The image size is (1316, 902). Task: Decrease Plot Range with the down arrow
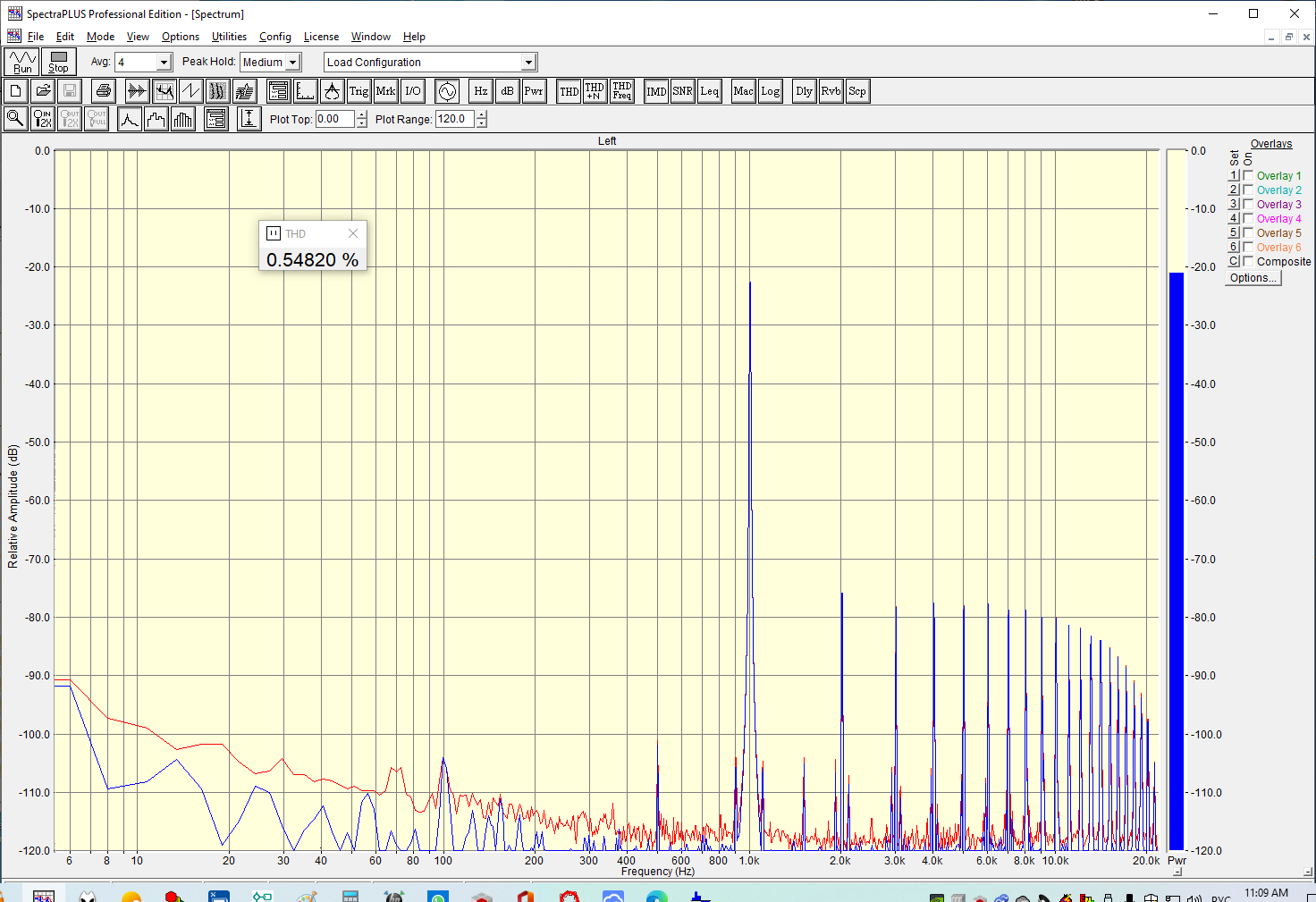pos(482,123)
